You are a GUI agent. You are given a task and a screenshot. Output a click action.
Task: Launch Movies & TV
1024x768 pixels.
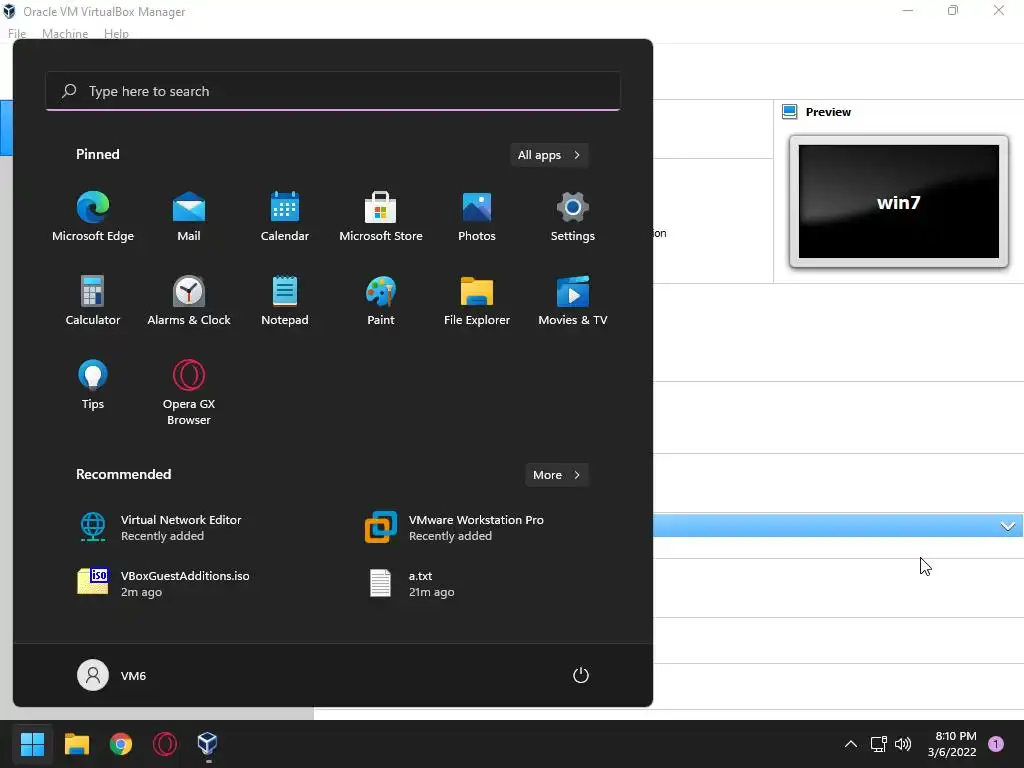coord(573,301)
